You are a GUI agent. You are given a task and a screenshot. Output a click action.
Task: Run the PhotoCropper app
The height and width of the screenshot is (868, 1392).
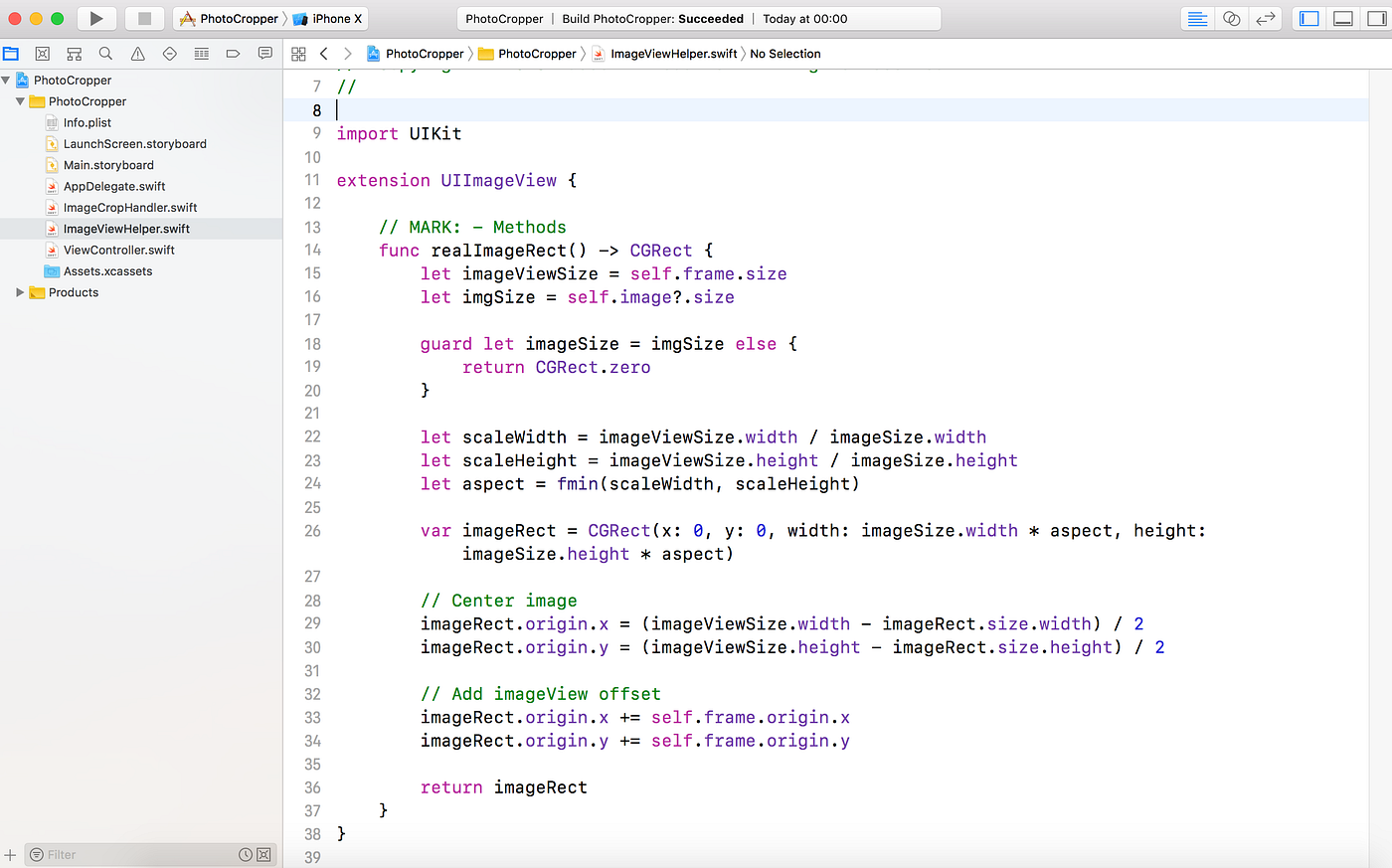94,17
